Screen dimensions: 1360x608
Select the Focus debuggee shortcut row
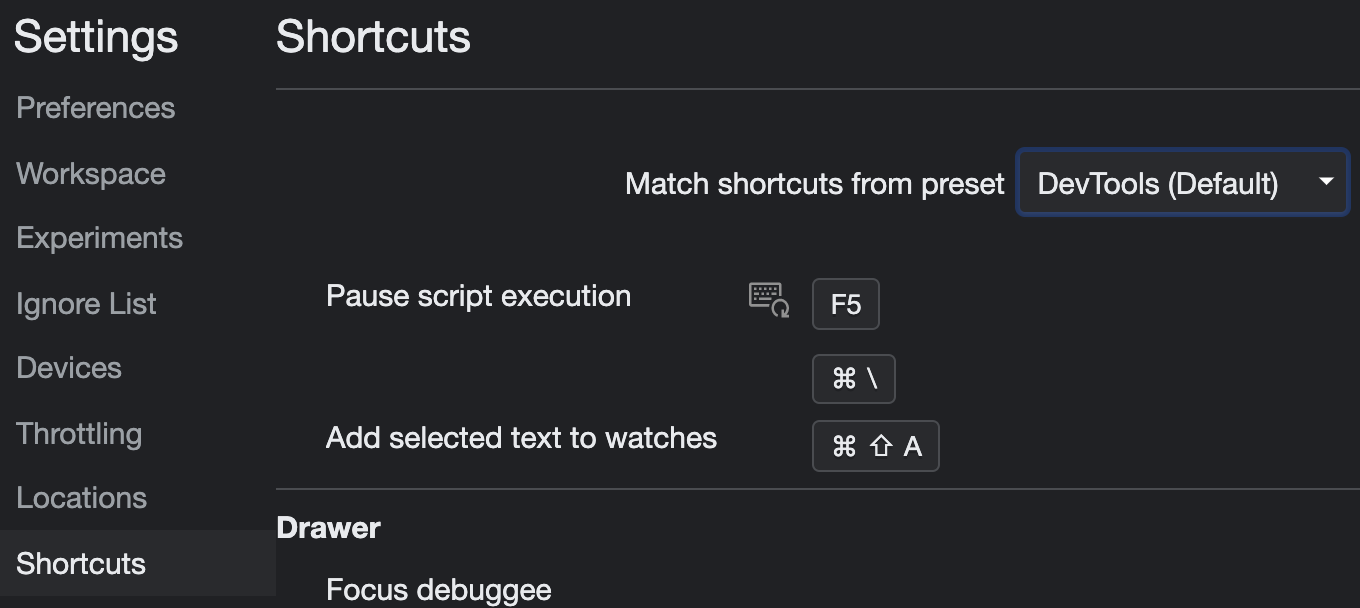tap(439, 589)
